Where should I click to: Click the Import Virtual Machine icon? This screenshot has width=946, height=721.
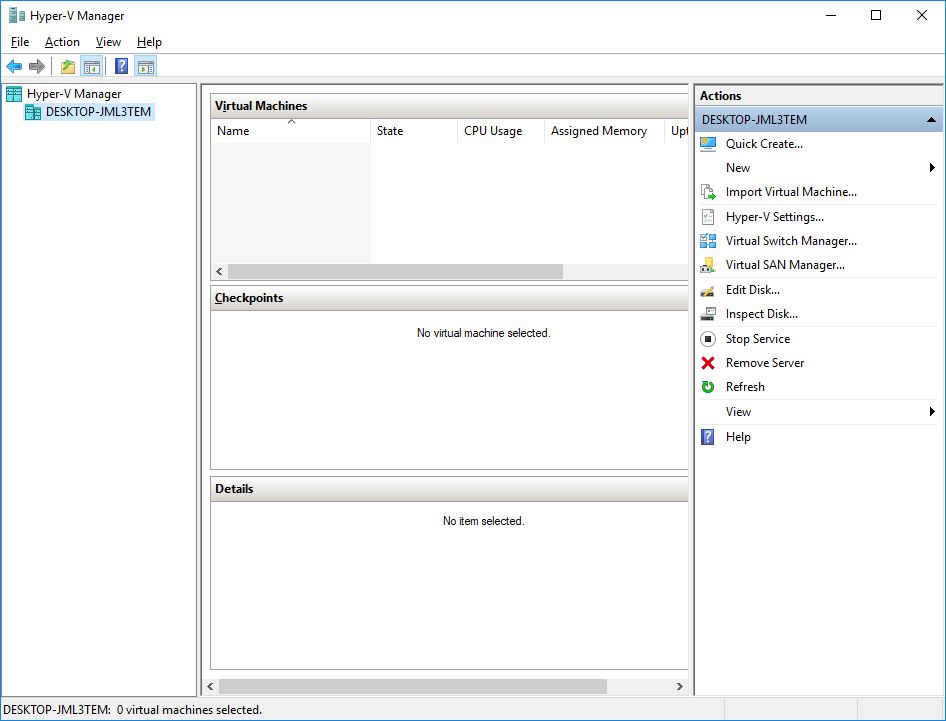pos(708,192)
